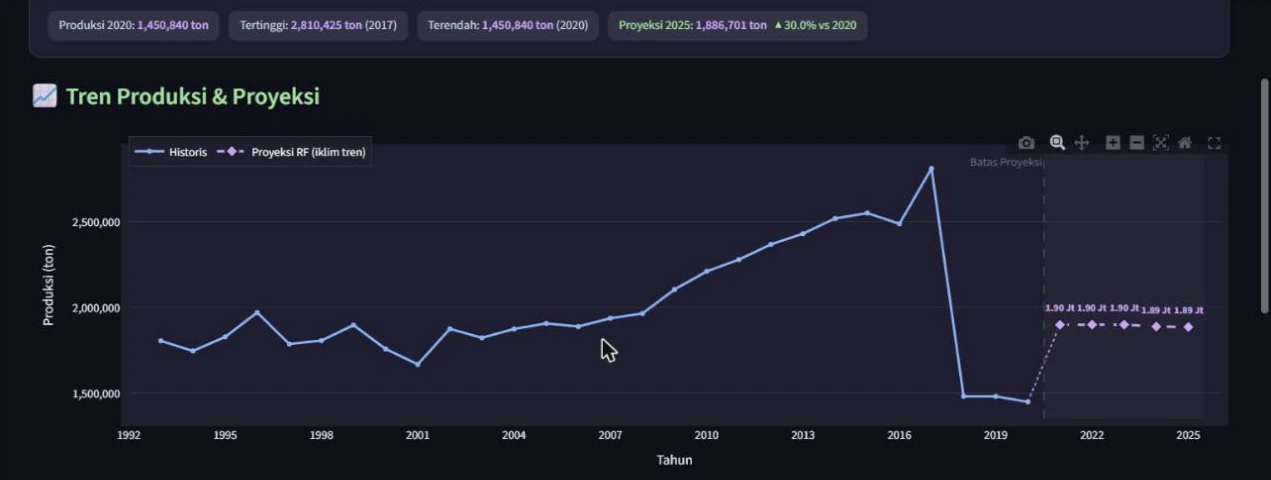1271x480 pixels.
Task: Click the 2018 data point after drop
Action: pyautogui.click(x=963, y=396)
